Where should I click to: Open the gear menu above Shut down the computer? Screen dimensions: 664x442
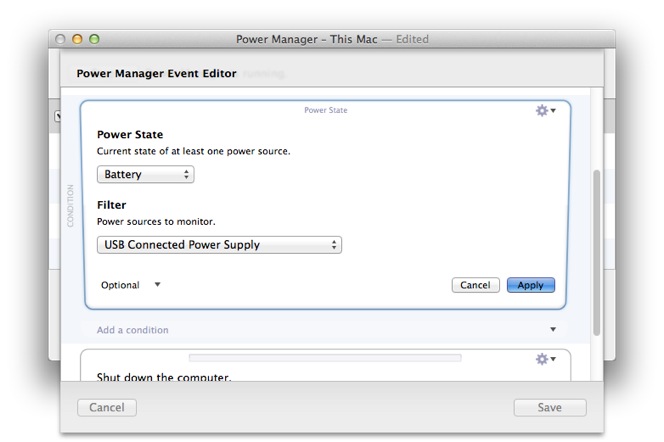pos(545,359)
